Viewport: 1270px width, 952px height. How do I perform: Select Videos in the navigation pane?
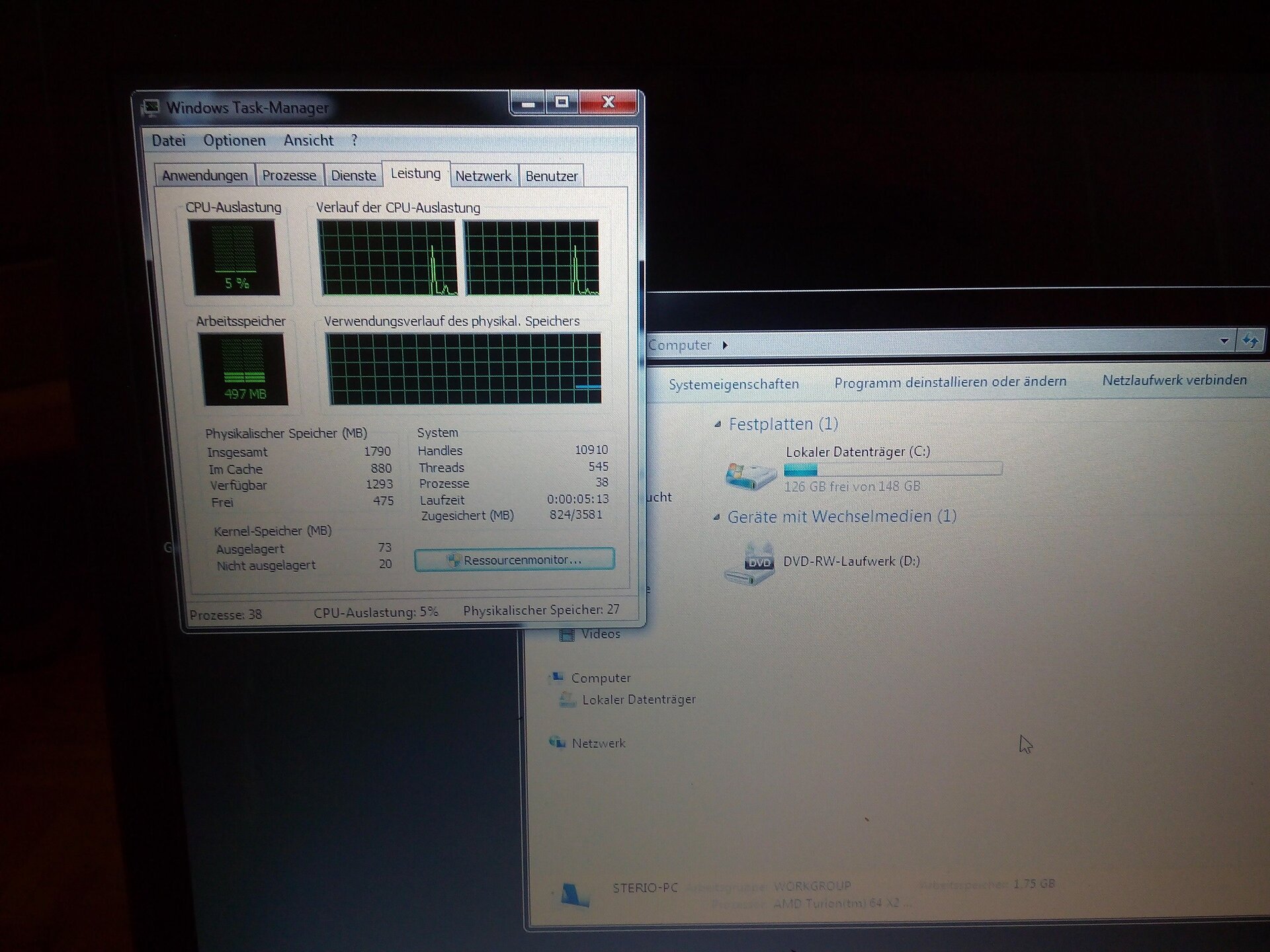(601, 634)
